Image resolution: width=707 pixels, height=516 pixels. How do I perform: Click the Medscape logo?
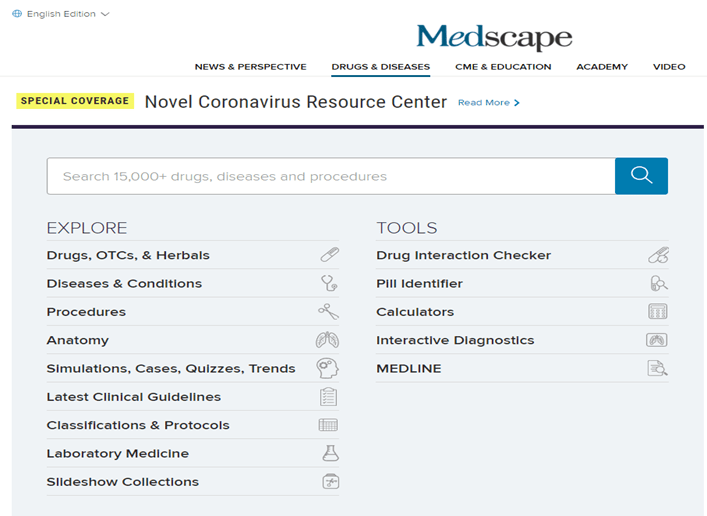(494, 37)
